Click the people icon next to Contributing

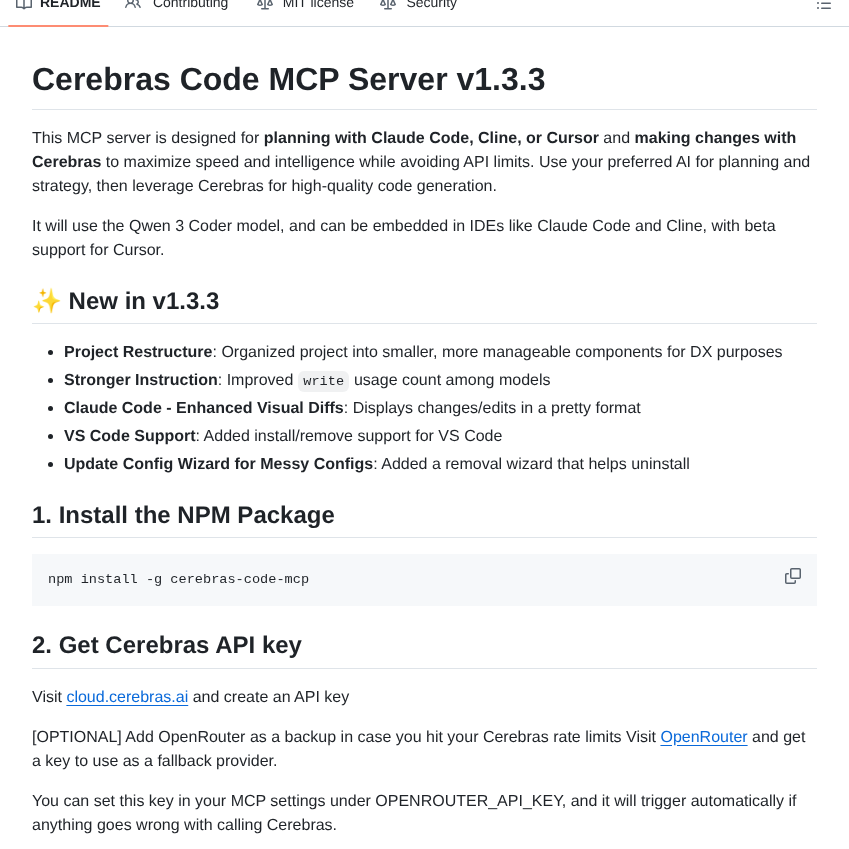pyautogui.click(x=133, y=4)
